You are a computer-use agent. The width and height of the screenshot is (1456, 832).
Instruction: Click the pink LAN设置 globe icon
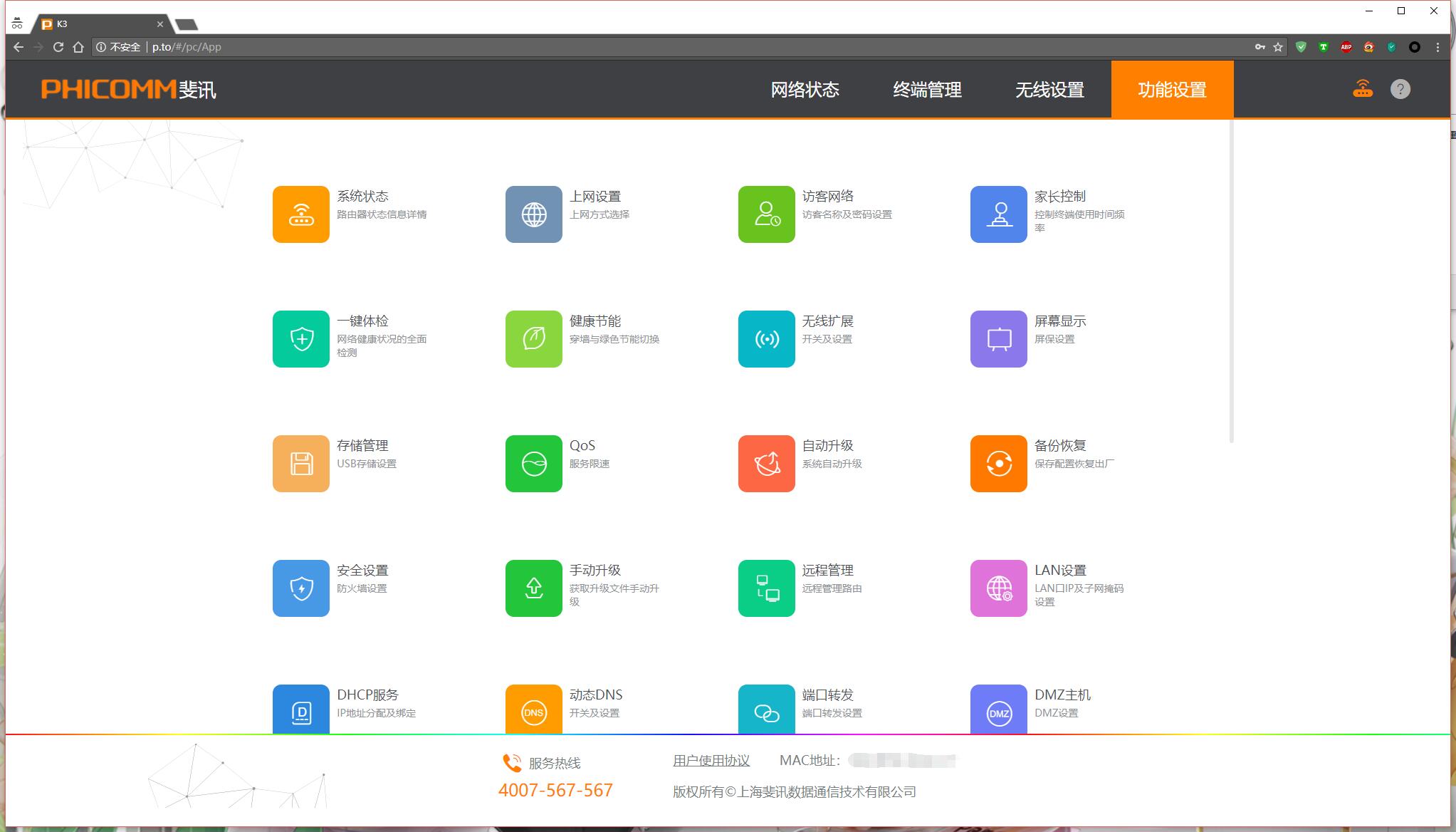coord(998,588)
